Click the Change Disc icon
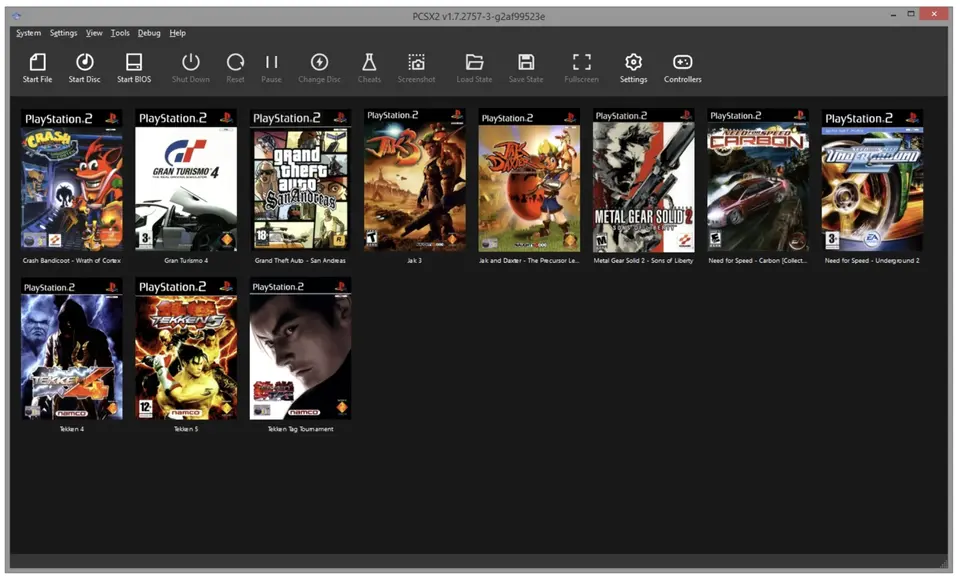This screenshot has width=960, height=578. pos(319,62)
